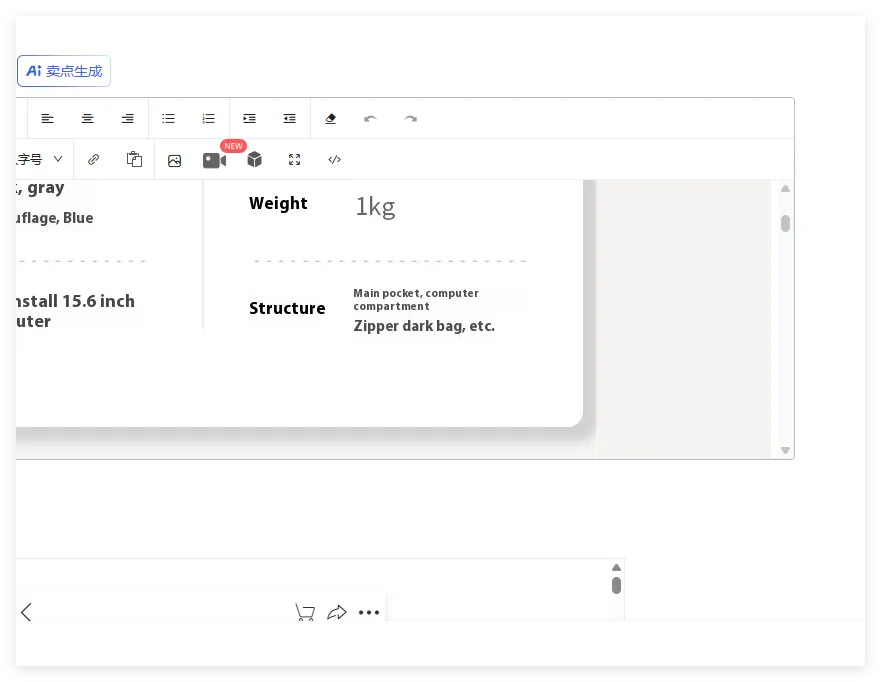
Task: Click preview panel scrollbar up arrow
Action: pos(616,567)
